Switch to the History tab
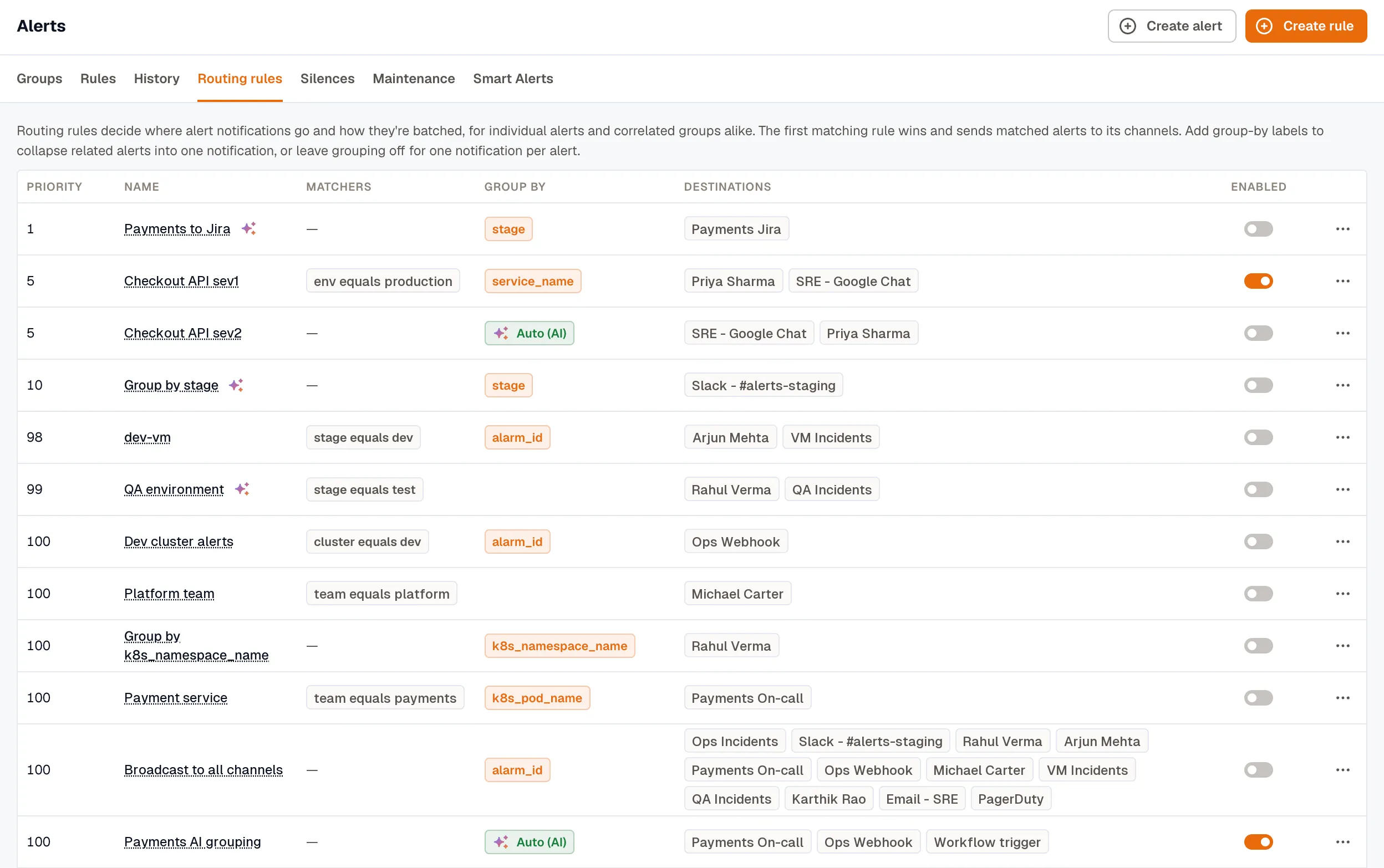The width and height of the screenshot is (1384, 868). pos(156,79)
